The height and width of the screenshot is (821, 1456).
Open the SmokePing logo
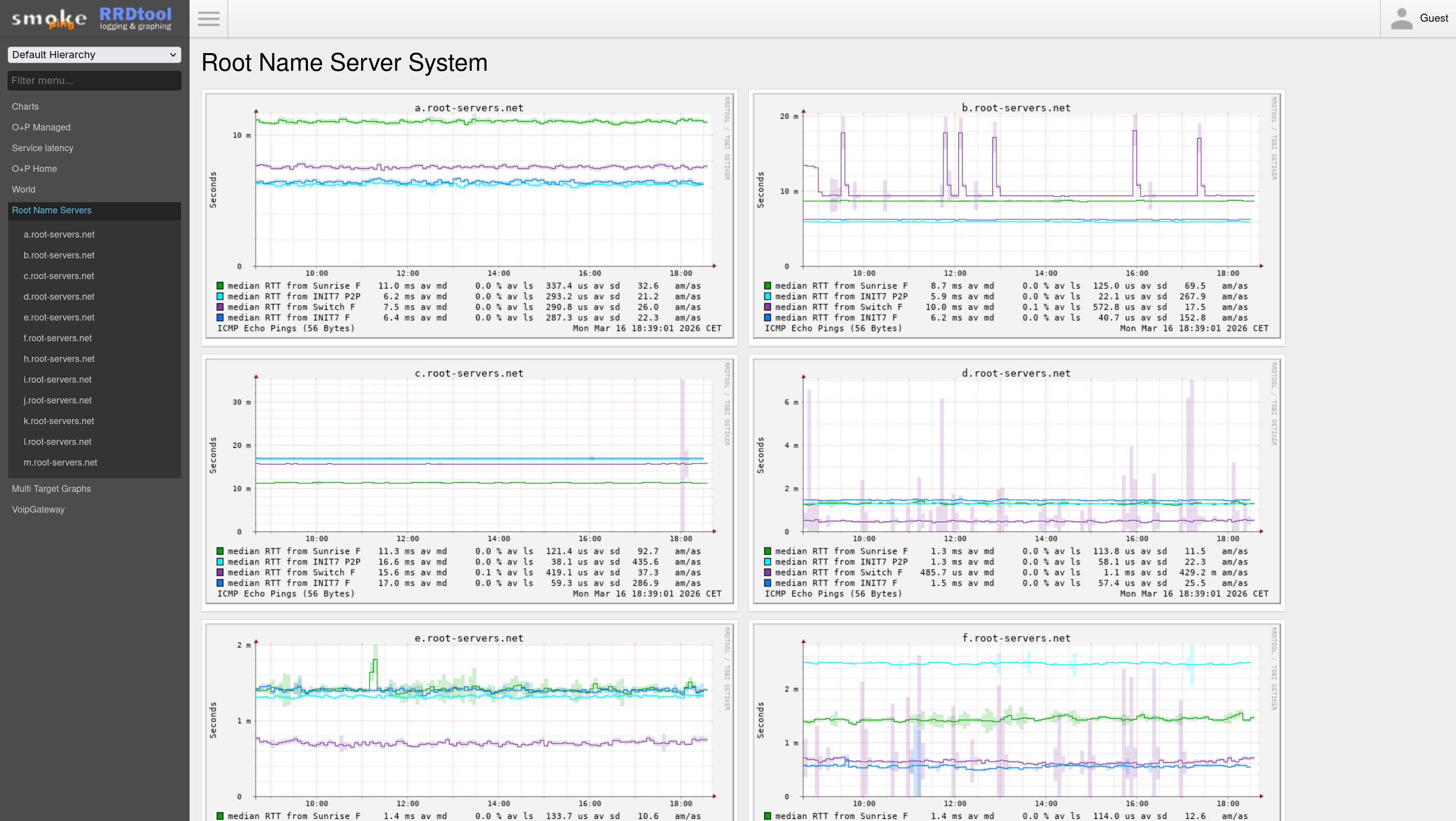point(49,19)
